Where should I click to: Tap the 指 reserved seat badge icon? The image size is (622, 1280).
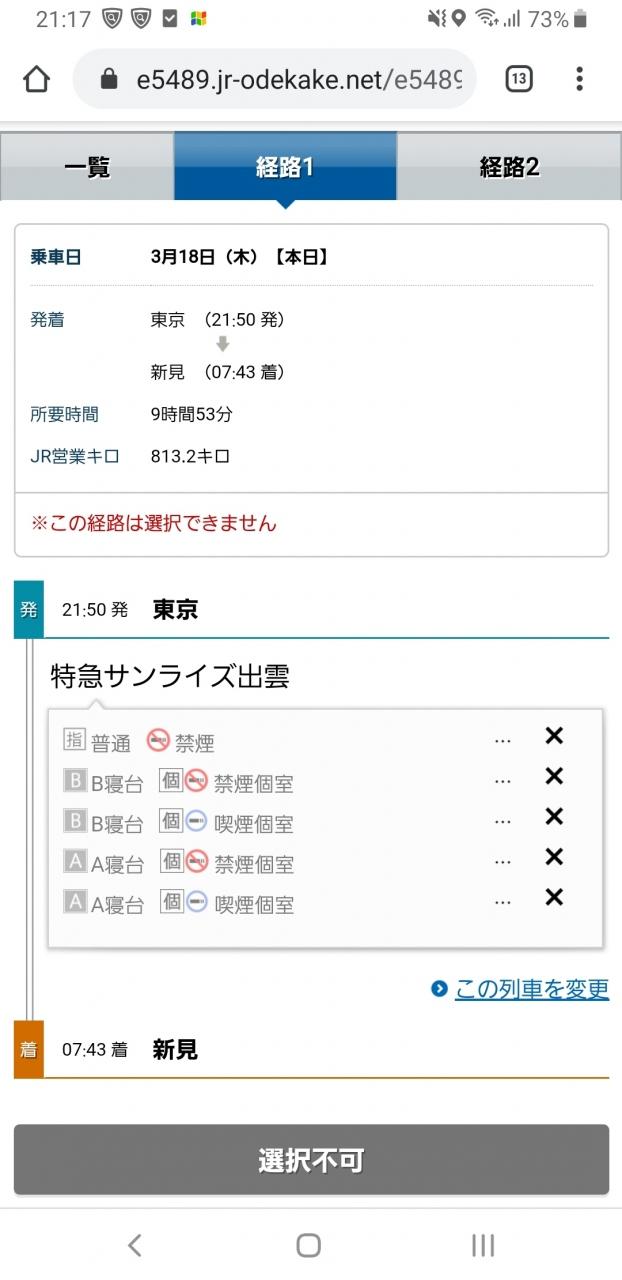point(75,740)
